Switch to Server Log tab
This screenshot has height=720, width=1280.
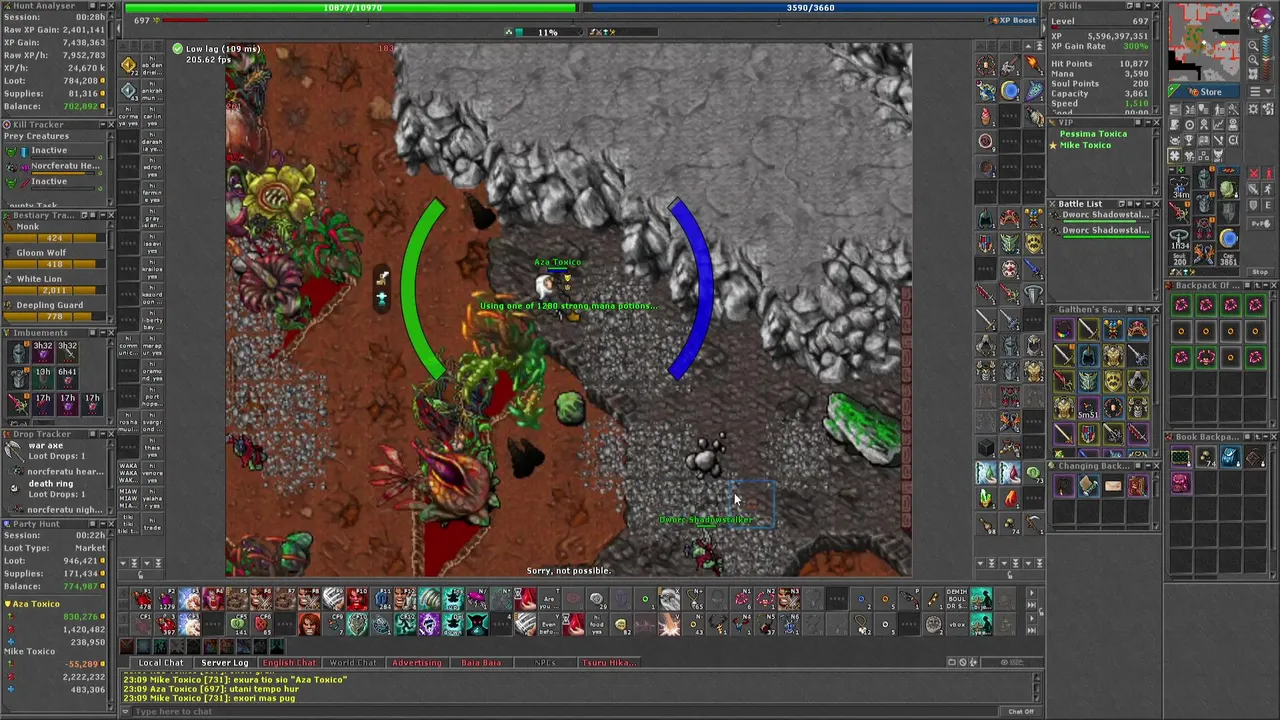pyautogui.click(x=225, y=662)
